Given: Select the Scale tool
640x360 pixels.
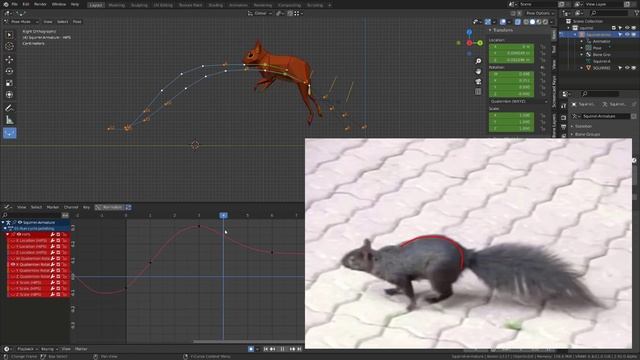Looking at the screenshot, I should (9, 83).
